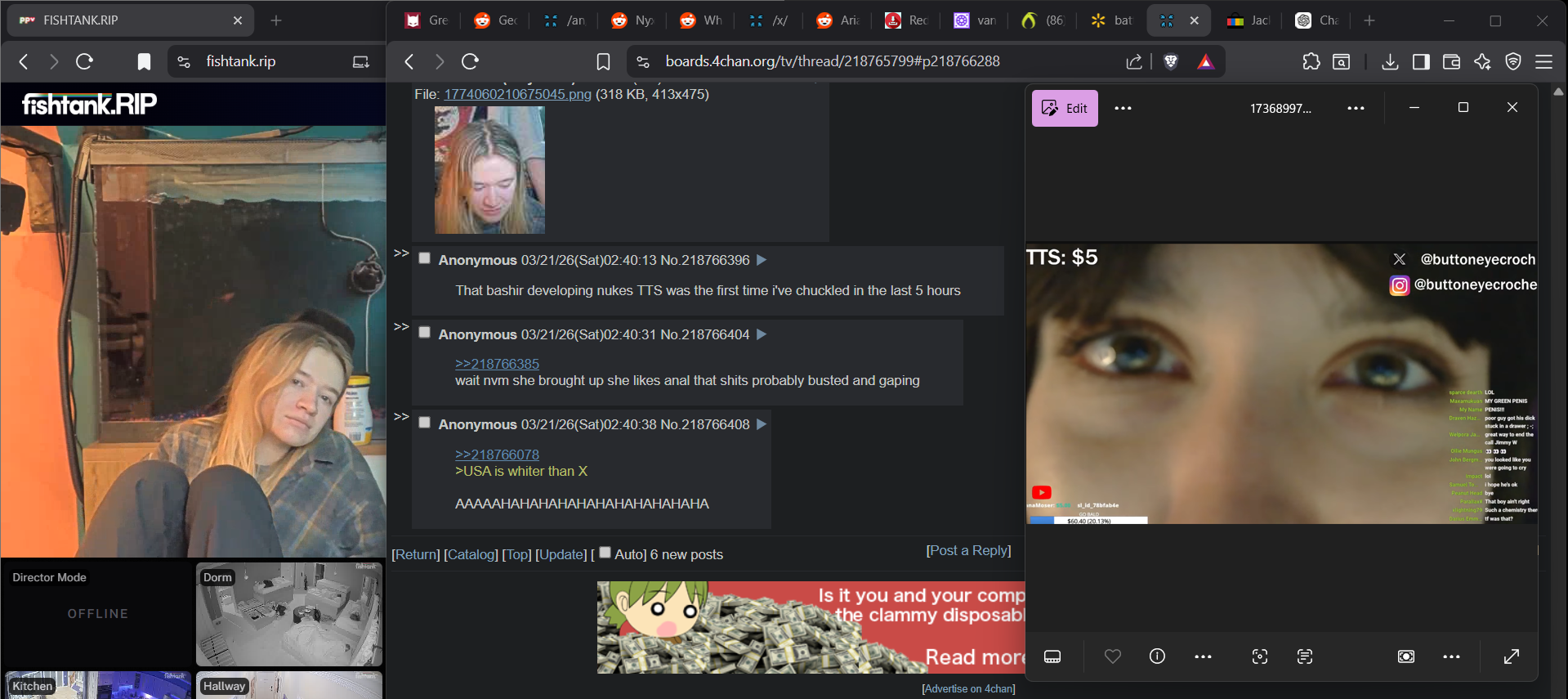The image size is (1568, 699).
Task: Reload the fishtank.rip page
Action: (84, 61)
